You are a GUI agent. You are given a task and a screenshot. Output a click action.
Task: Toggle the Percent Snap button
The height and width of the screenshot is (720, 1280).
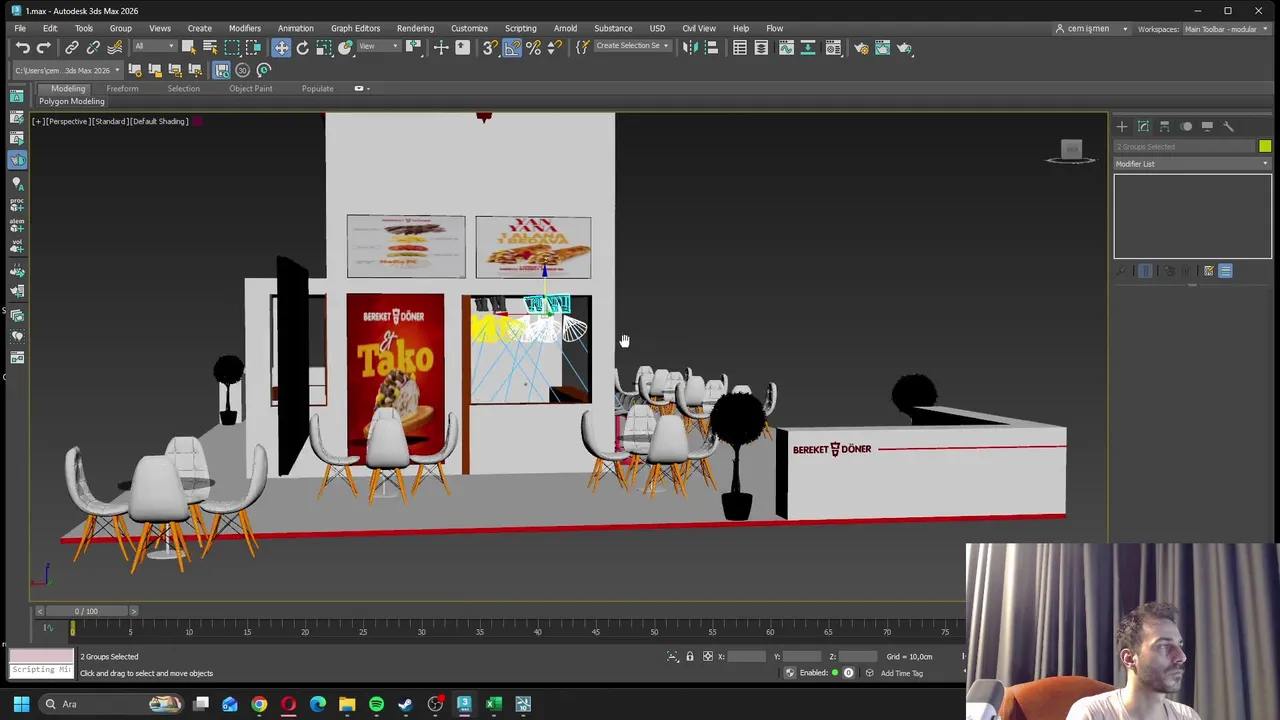533,47
